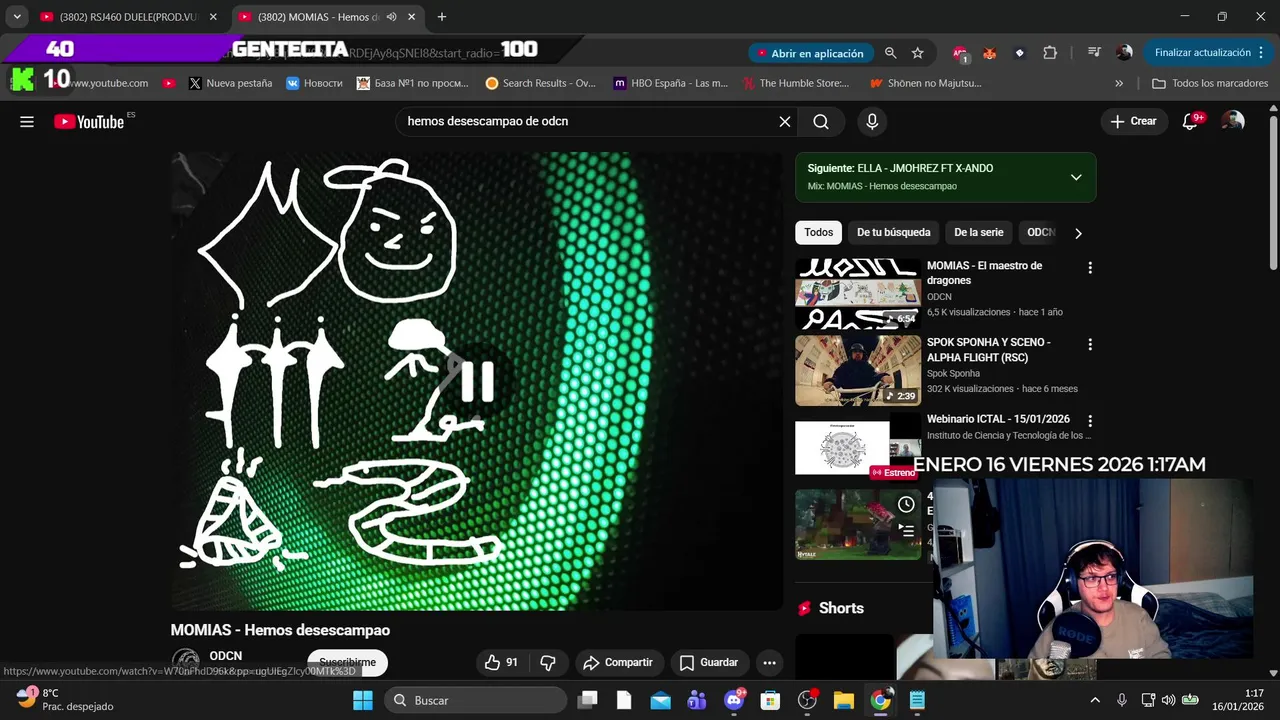Open File Explorer from the taskbar
Viewport: 1280px width, 720px height.
coord(843,700)
